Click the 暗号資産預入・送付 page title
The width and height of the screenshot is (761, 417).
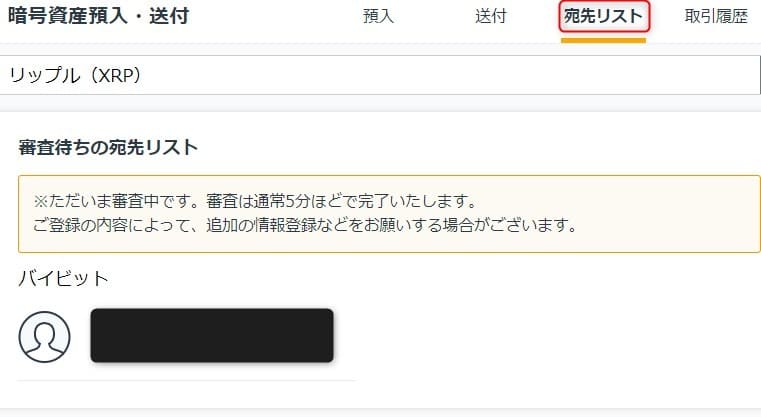click(x=99, y=16)
